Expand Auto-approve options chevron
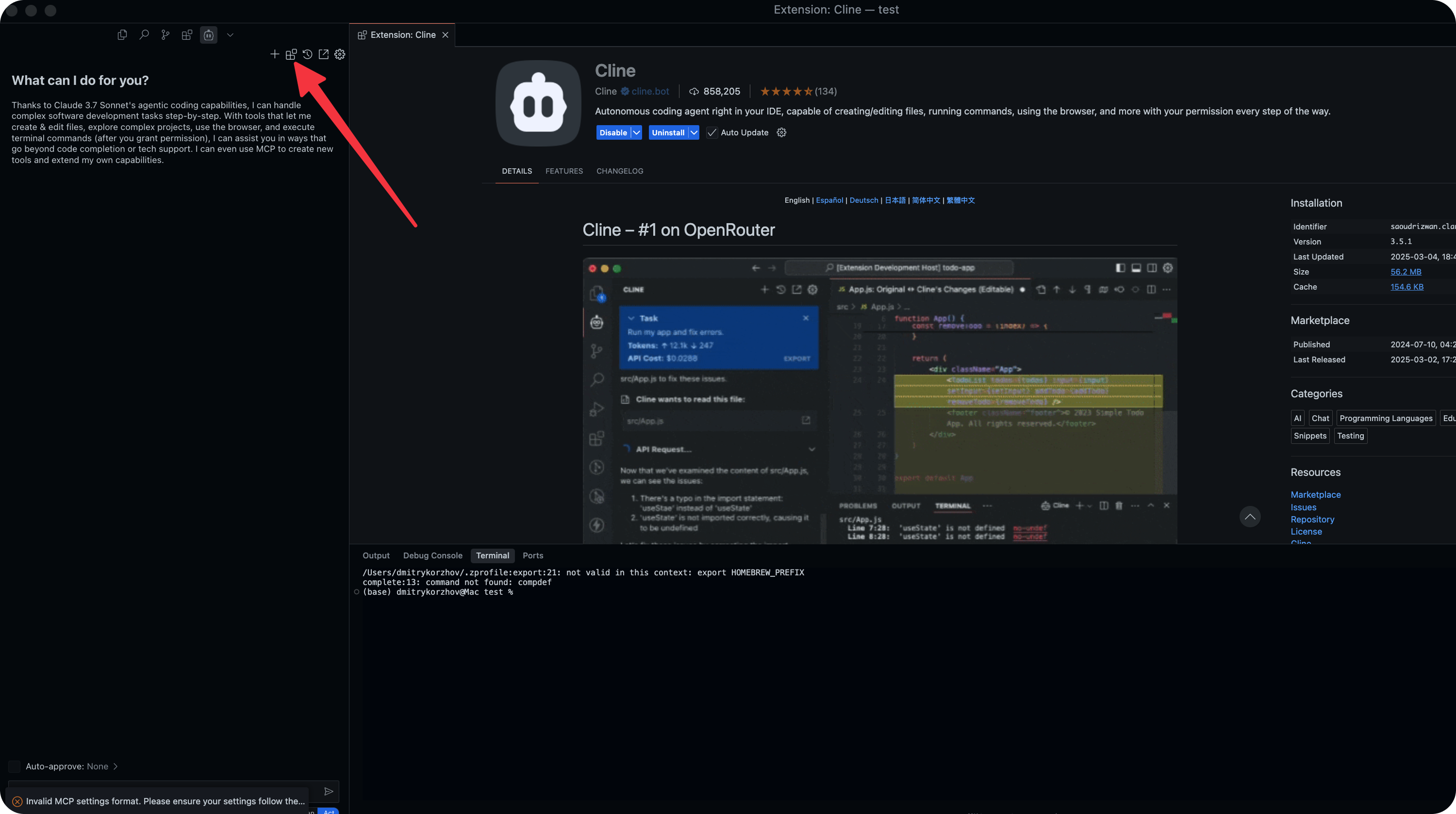This screenshot has height=814, width=1456. (x=116, y=766)
